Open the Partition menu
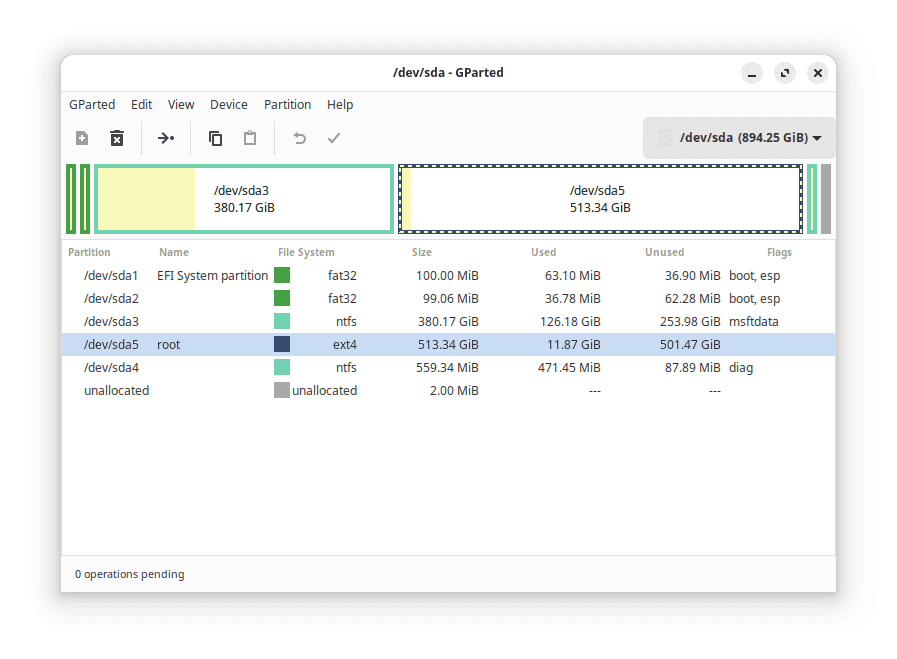The image size is (897, 659). (x=287, y=105)
